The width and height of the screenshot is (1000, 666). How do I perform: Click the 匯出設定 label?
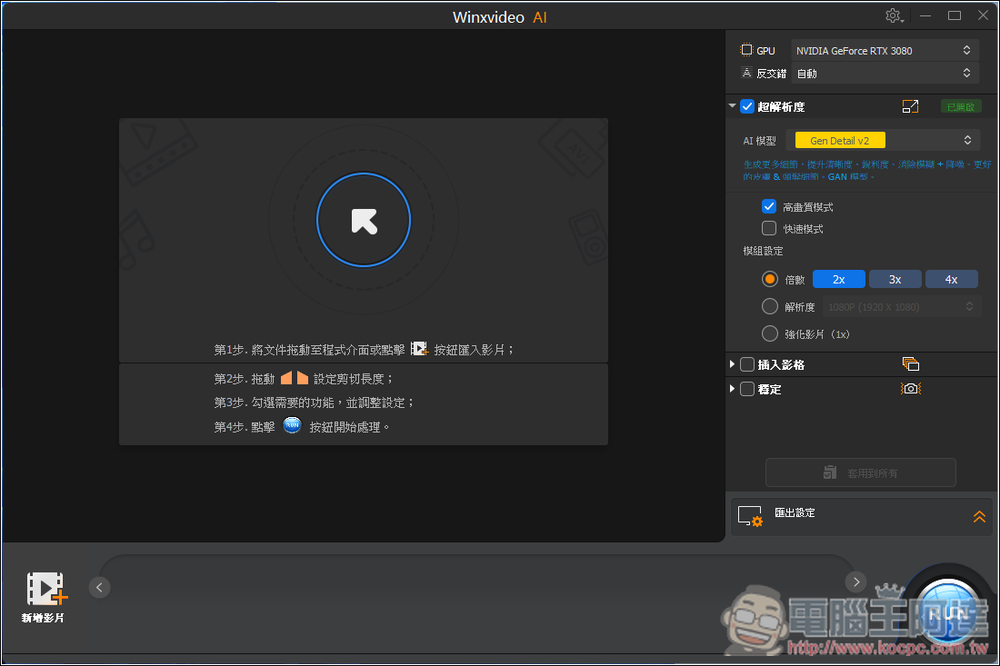(x=794, y=512)
